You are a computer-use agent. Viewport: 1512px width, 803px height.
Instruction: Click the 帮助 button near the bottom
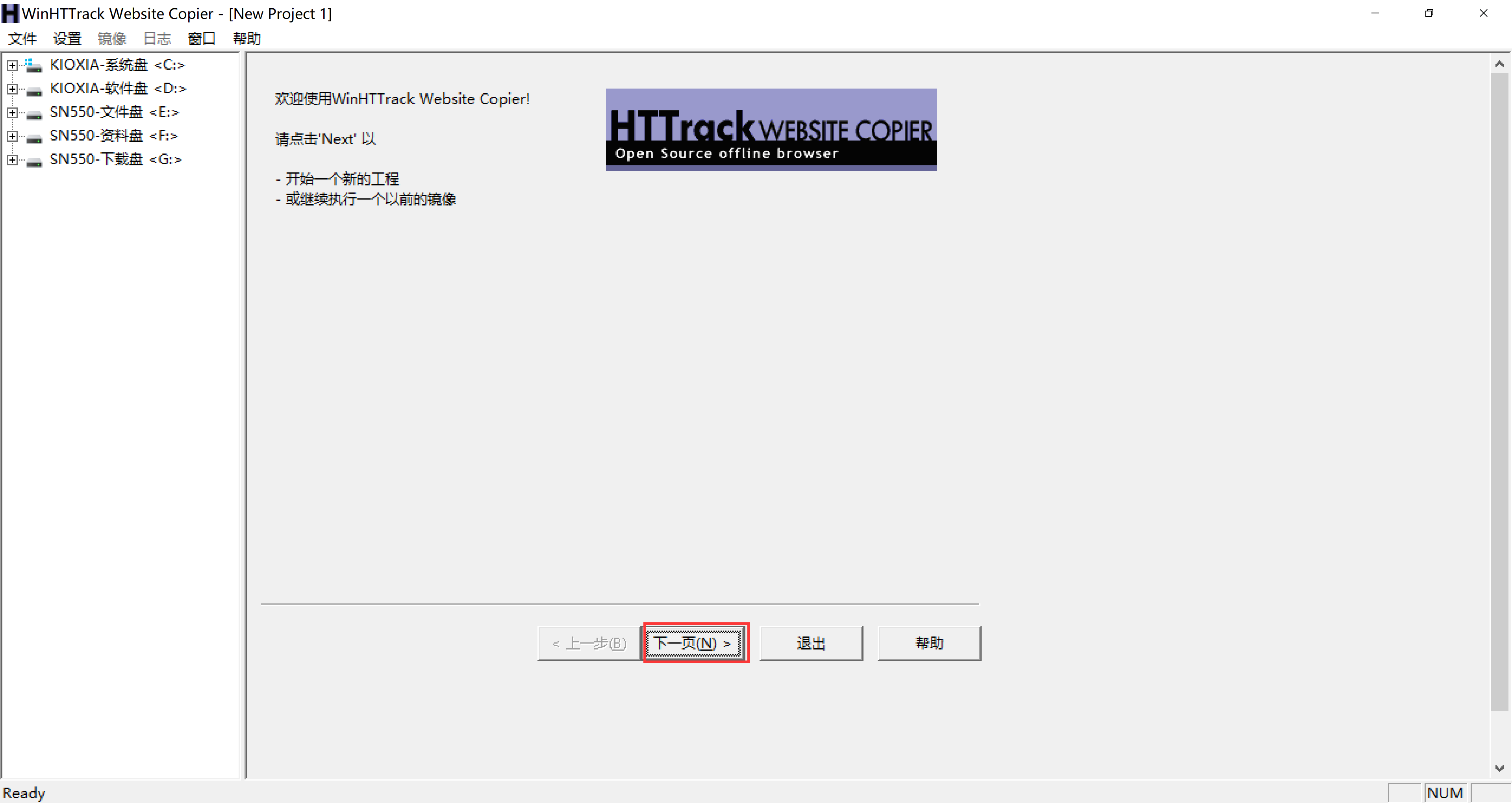click(928, 643)
